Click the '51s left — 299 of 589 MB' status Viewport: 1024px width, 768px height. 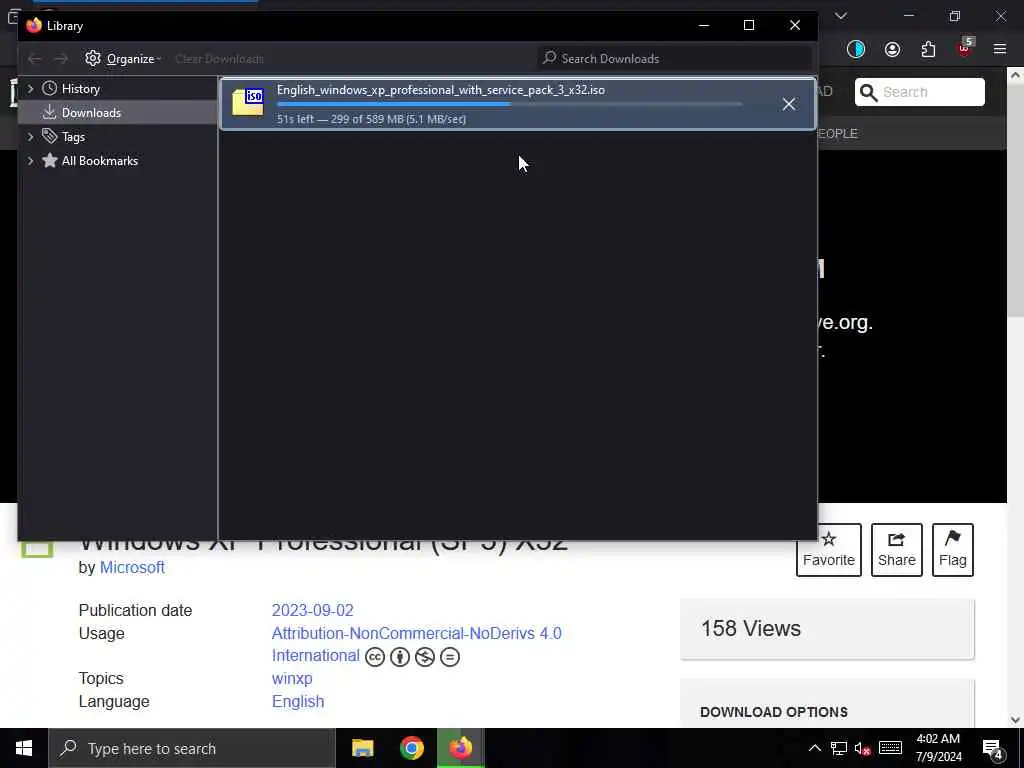pos(371,119)
